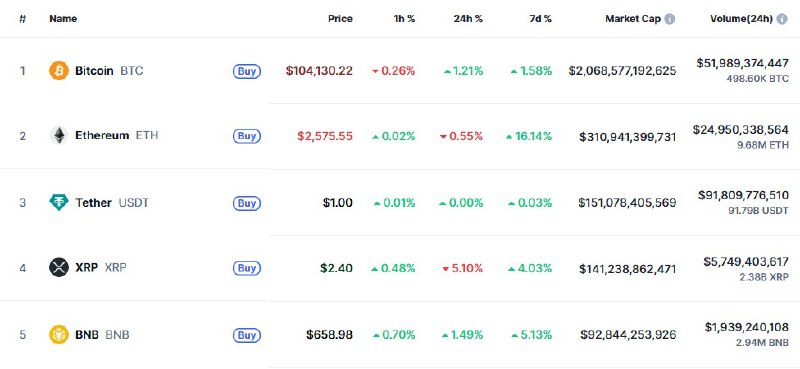Click the Ethereum diamond logo icon

click(x=59, y=136)
